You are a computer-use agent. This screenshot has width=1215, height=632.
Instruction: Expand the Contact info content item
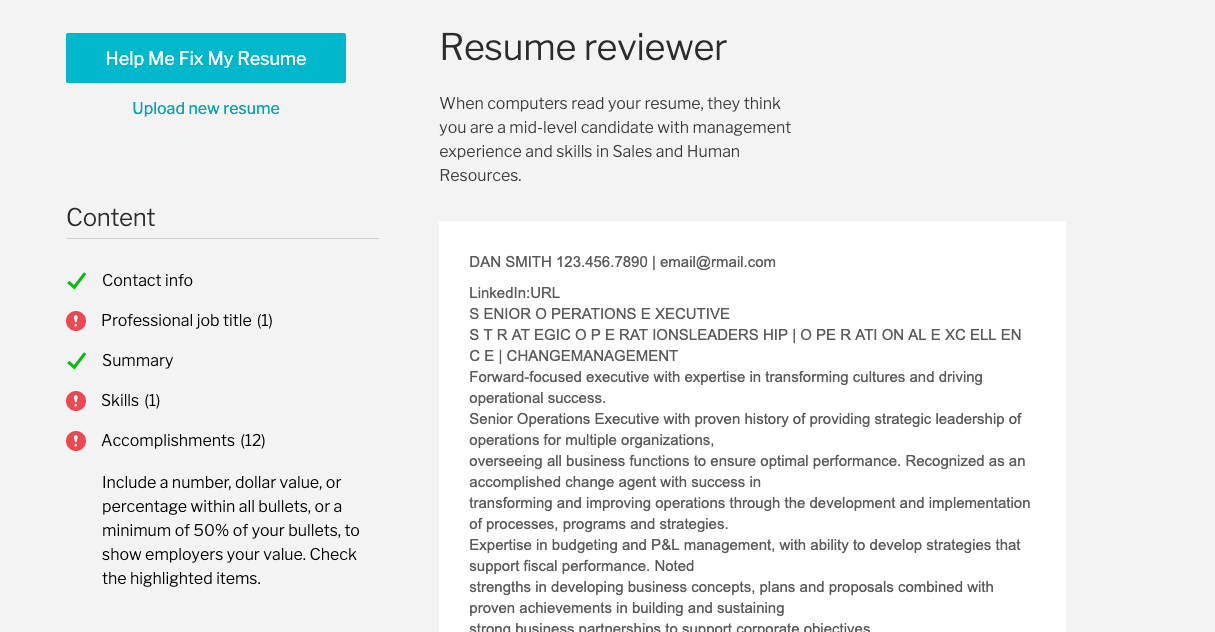coord(147,281)
